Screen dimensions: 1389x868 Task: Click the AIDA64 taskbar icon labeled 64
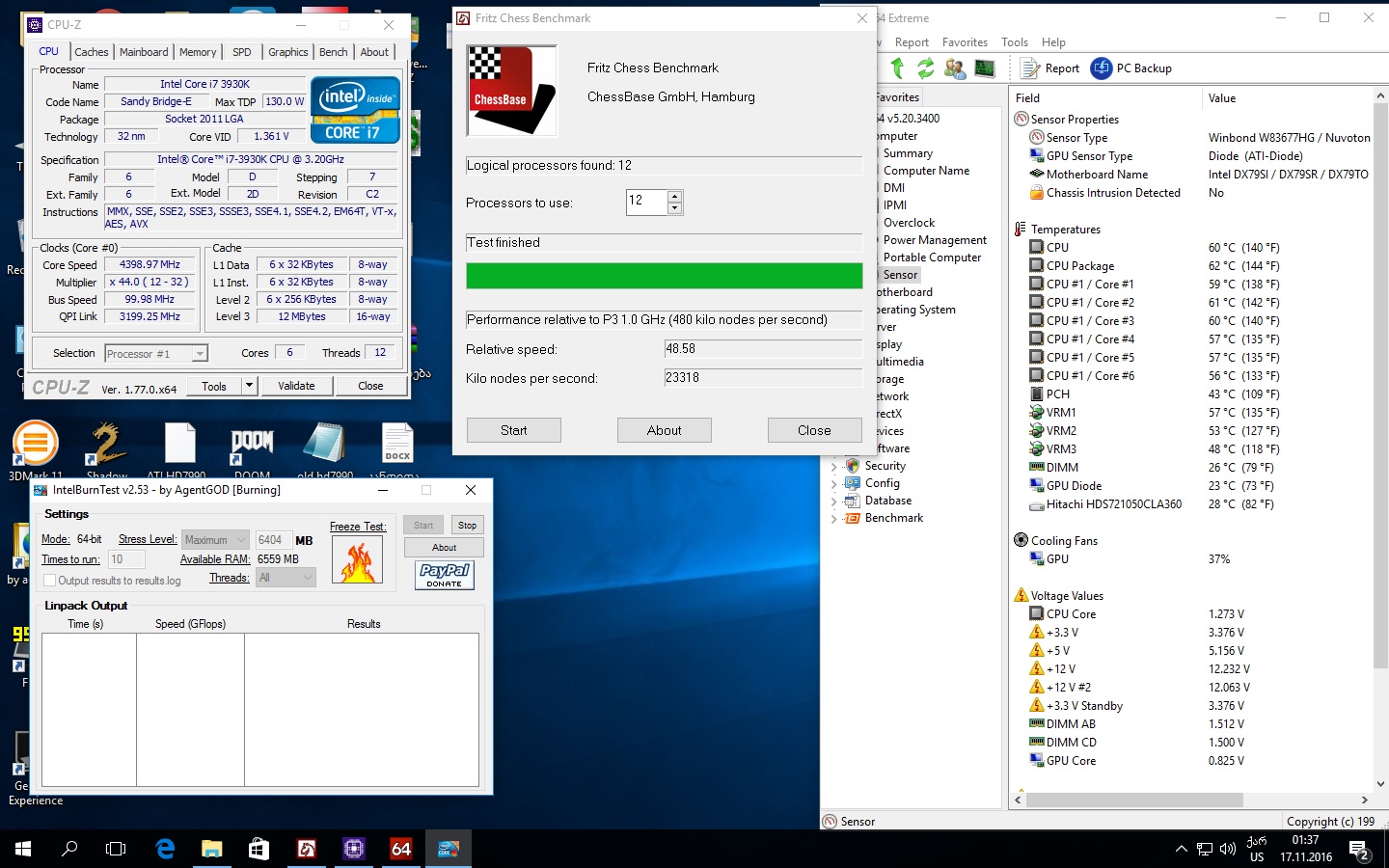pyautogui.click(x=401, y=849)
